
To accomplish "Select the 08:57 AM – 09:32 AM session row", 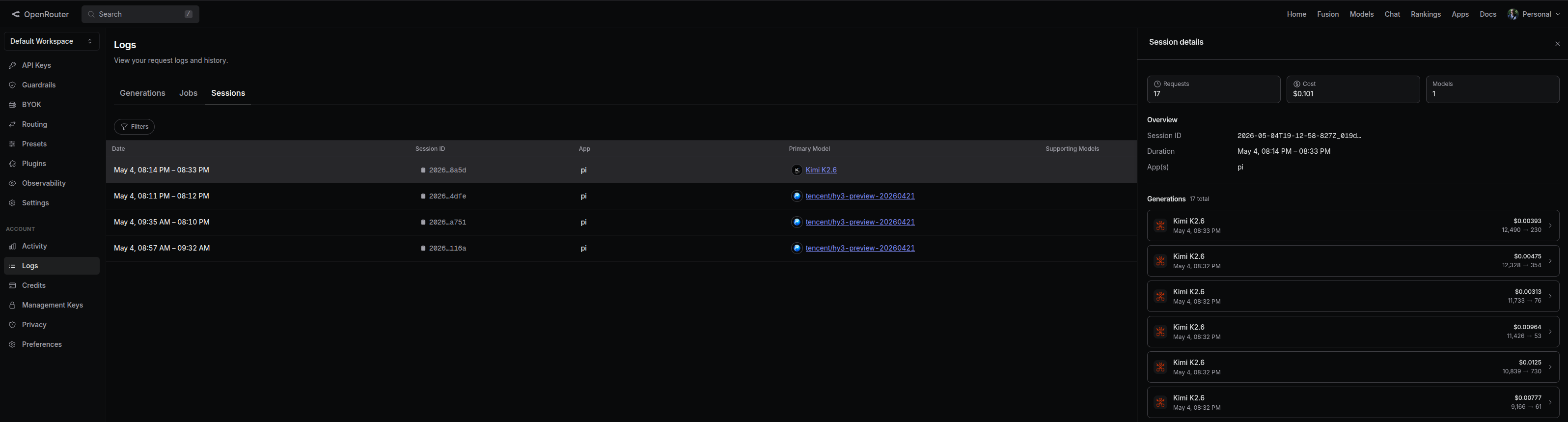I will click(621, 248).
